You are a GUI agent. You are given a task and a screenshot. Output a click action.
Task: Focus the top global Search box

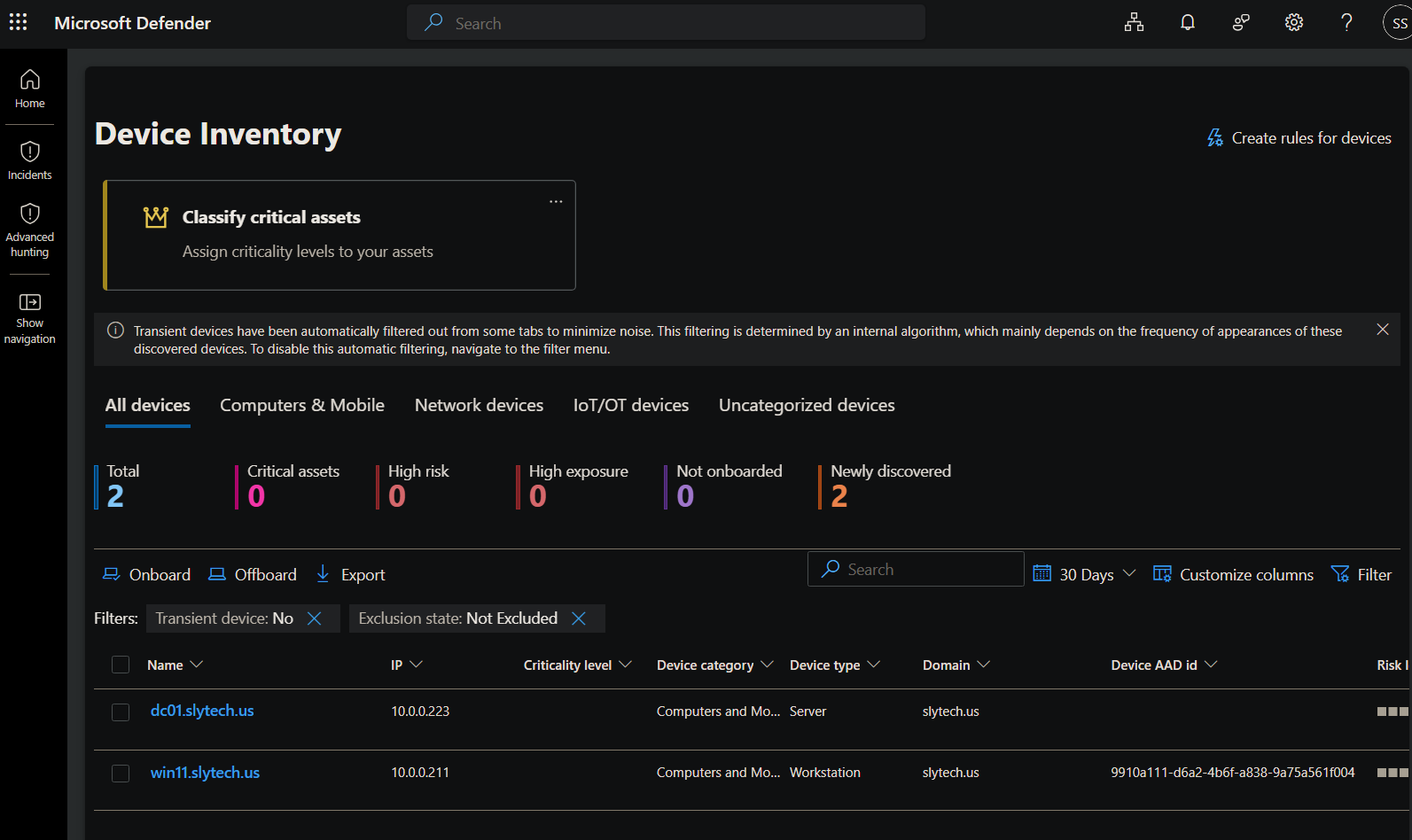pyautogui.click(x=666, y=23)
